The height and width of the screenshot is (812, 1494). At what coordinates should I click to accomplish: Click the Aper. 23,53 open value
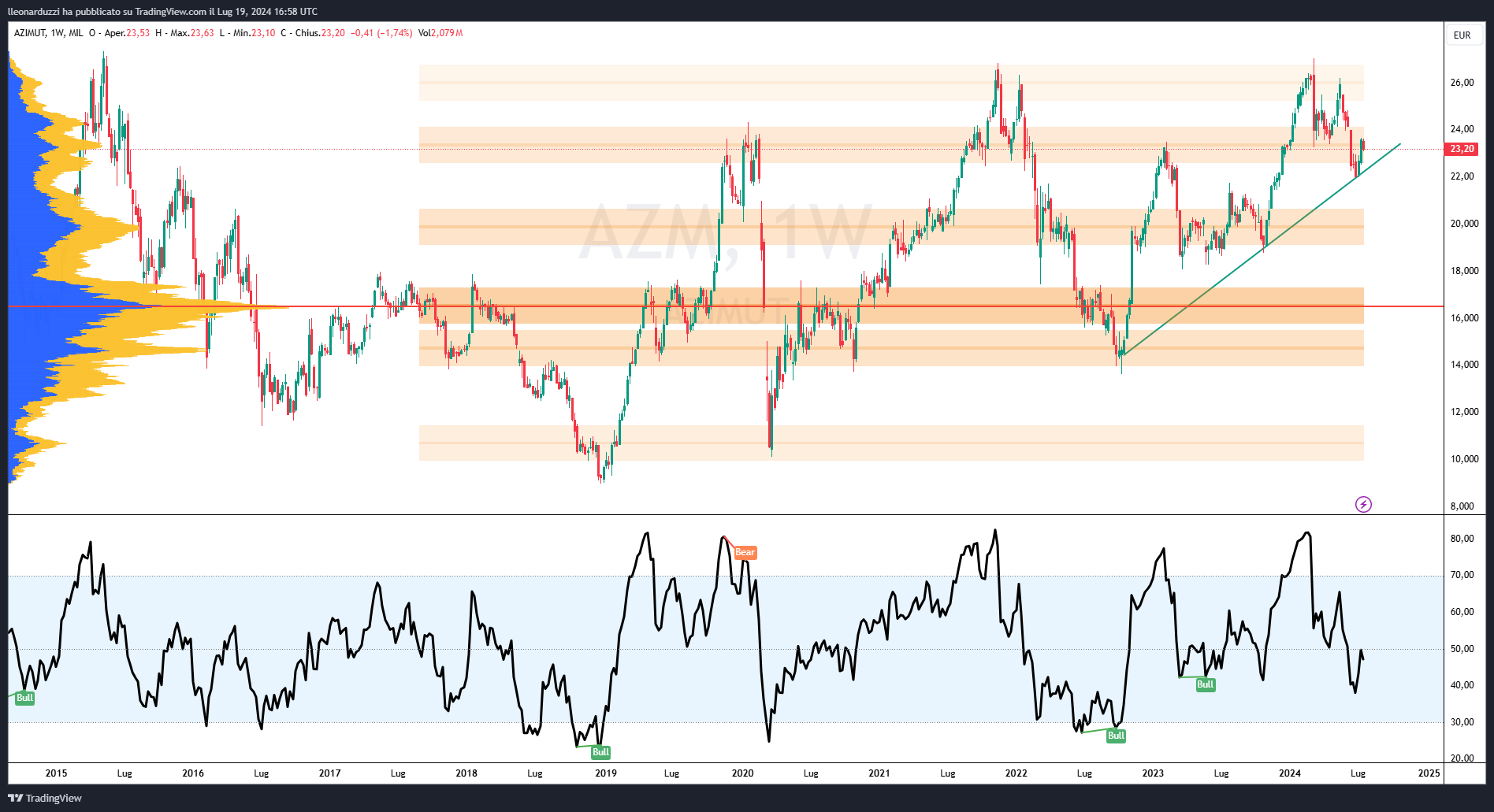tap(119, 33)
